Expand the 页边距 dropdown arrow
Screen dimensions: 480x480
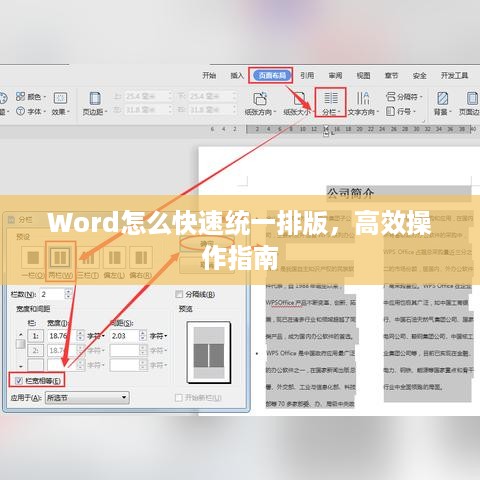pyautogui.click(x=106, y=112)
